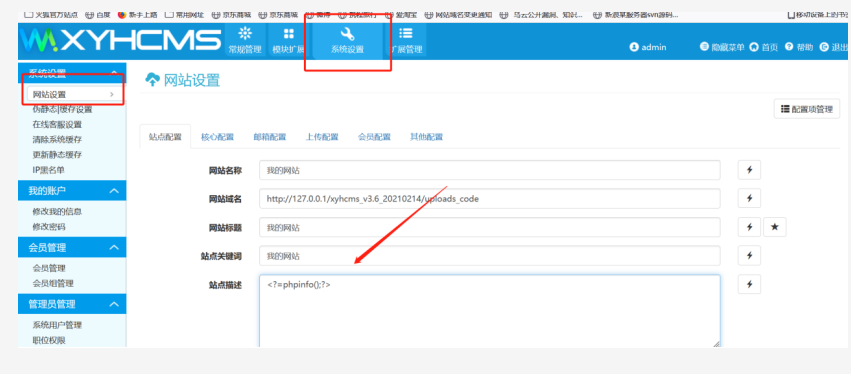Collapse the 系统设置 sidebar section chevron
Screen dimensions: 851x374
[114, 73]
